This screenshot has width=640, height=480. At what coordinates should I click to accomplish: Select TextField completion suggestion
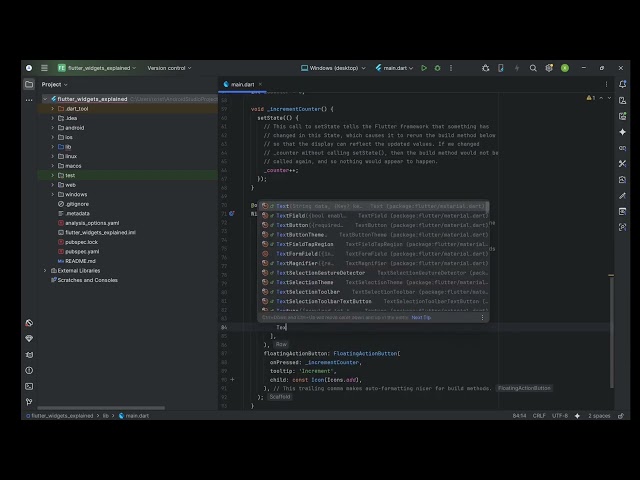pos(373,216)
